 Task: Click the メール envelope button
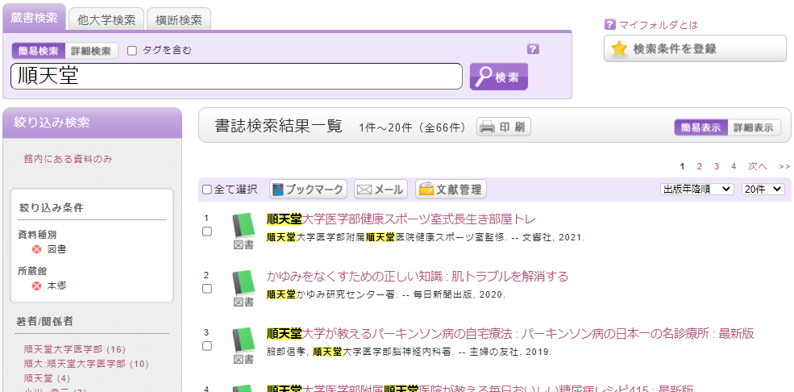pos(381,189)
